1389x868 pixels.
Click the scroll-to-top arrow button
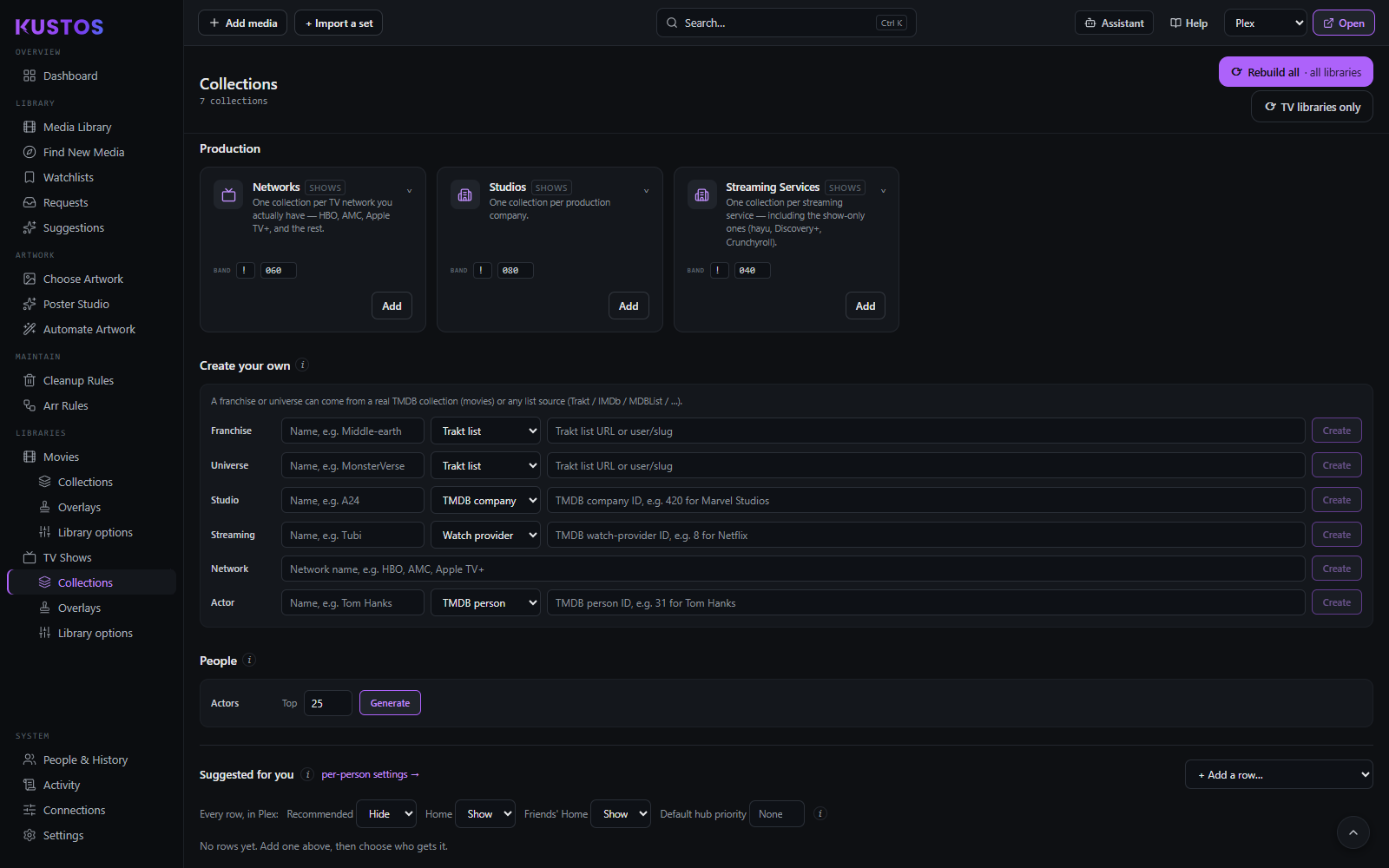(x=1353, y=832)
